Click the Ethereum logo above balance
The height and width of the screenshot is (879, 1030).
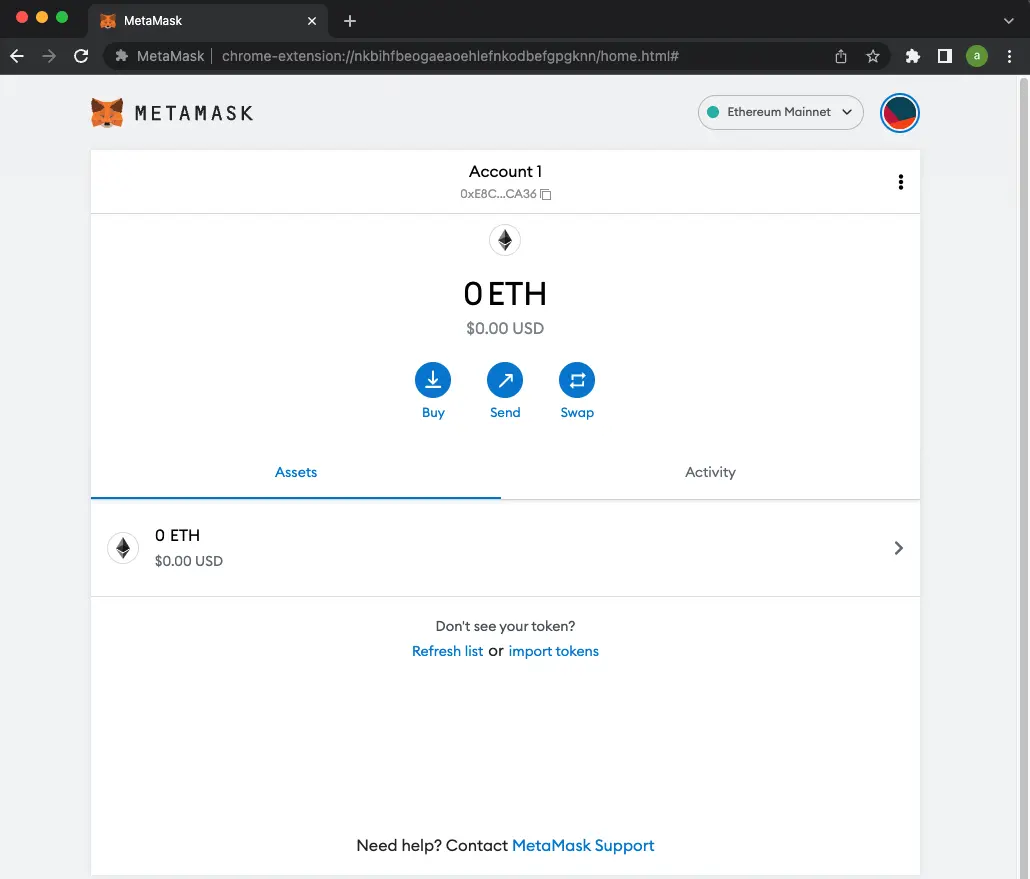click(x=504, y=240)
